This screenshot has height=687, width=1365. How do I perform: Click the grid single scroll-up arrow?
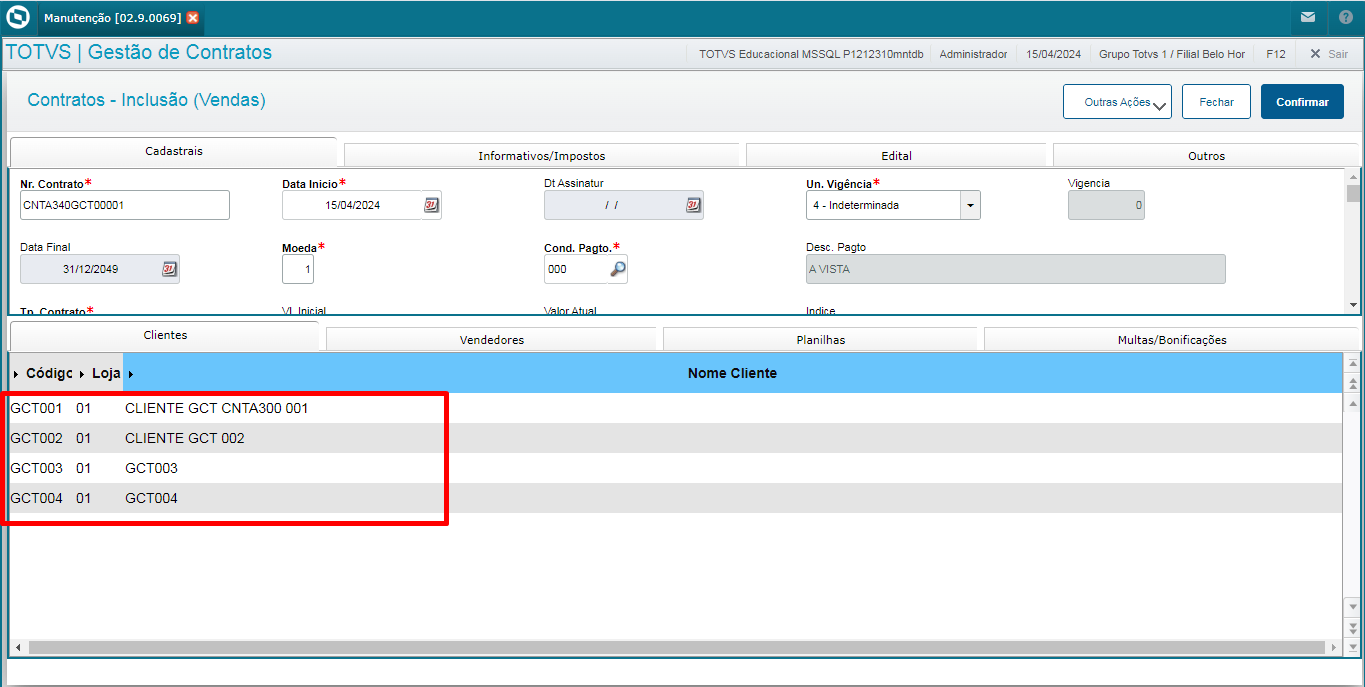click(x=1353, y=402)
